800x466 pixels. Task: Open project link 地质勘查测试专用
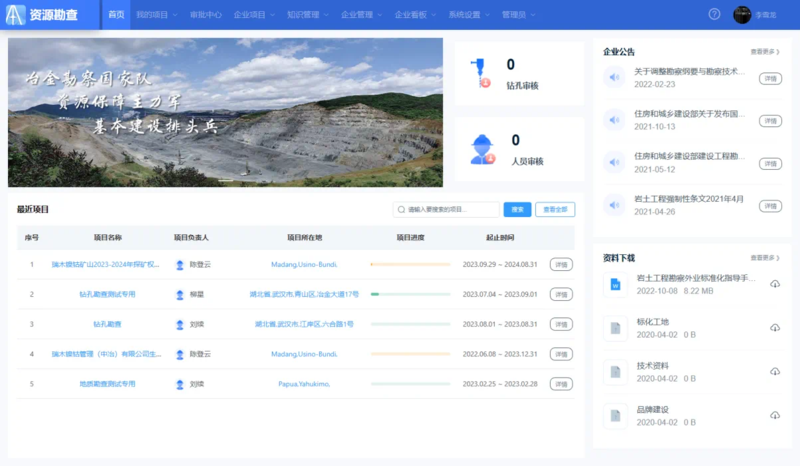(107, 384)
